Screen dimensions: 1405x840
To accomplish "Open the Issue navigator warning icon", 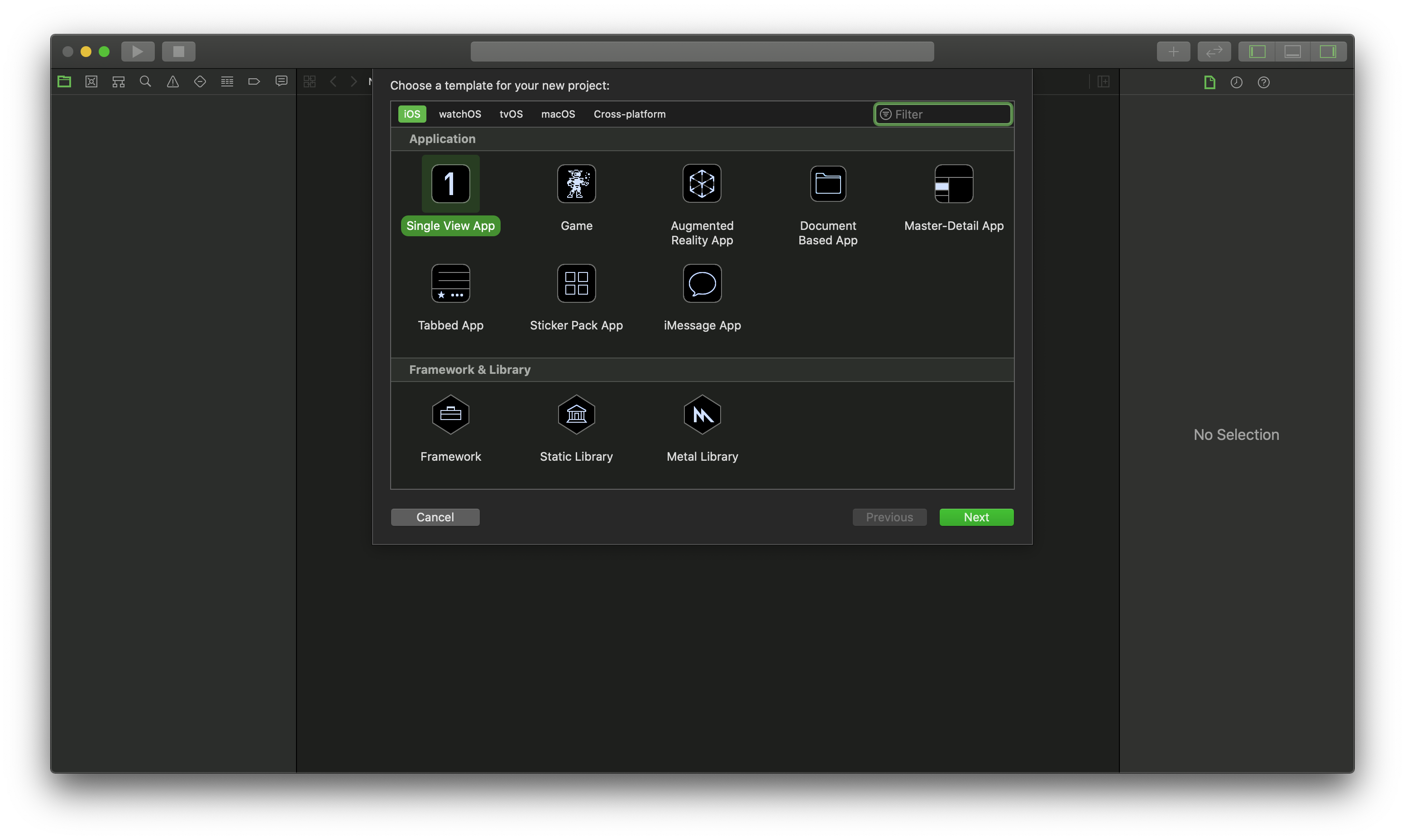I will pyautogui.click(x=172, y=81).
